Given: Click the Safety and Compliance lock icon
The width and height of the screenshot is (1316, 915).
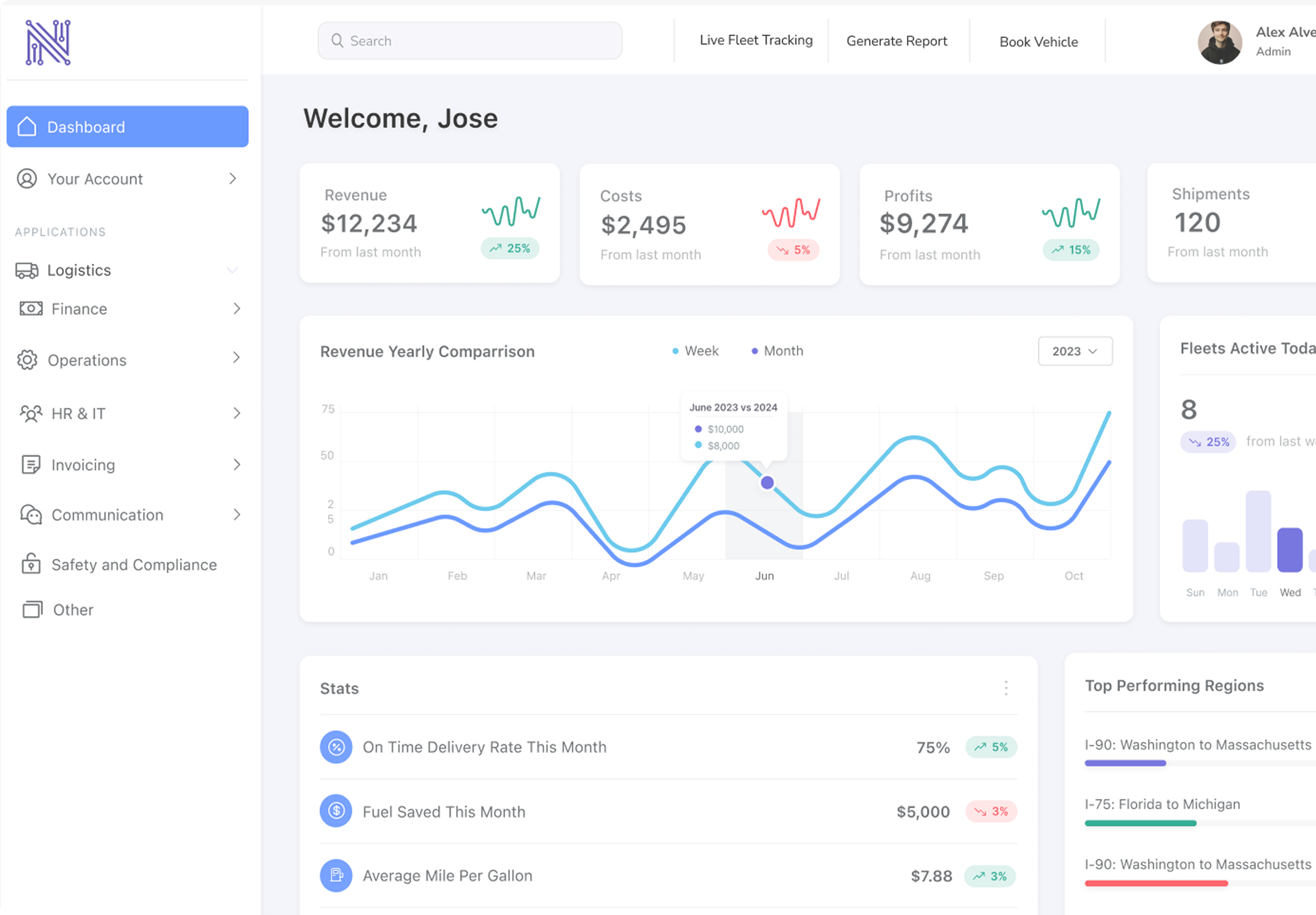Looking at the screenshot, I should pos(31,564).
